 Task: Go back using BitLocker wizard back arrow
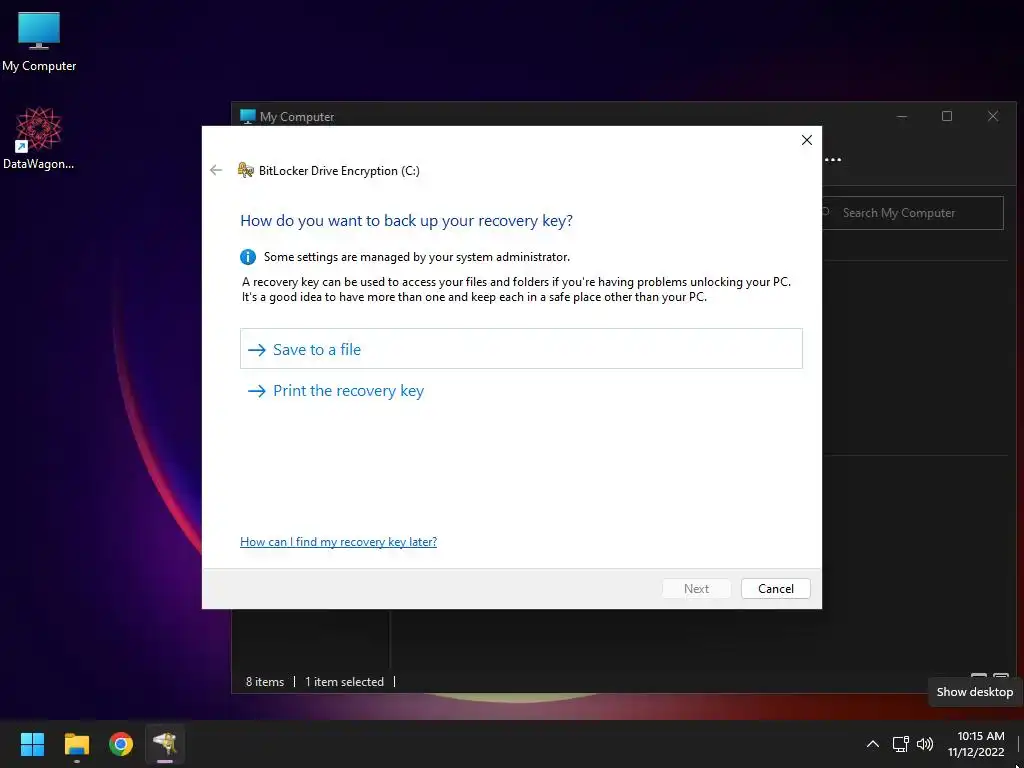216,170
